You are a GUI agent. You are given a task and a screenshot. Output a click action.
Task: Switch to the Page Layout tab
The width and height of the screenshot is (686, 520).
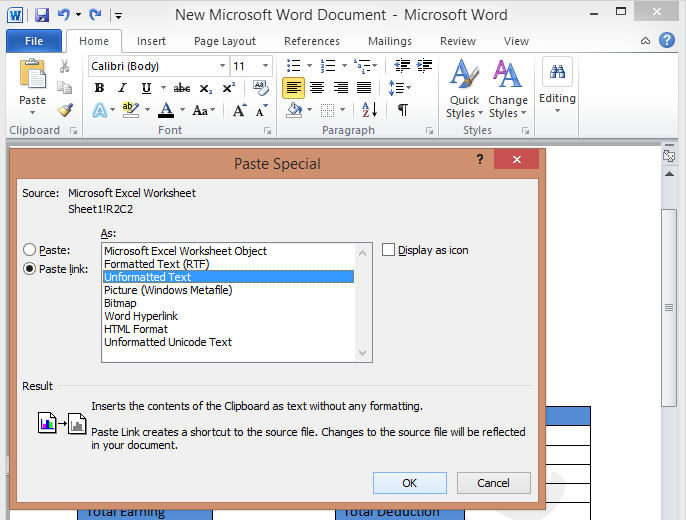pyautogui.click(x=225, y=41)
